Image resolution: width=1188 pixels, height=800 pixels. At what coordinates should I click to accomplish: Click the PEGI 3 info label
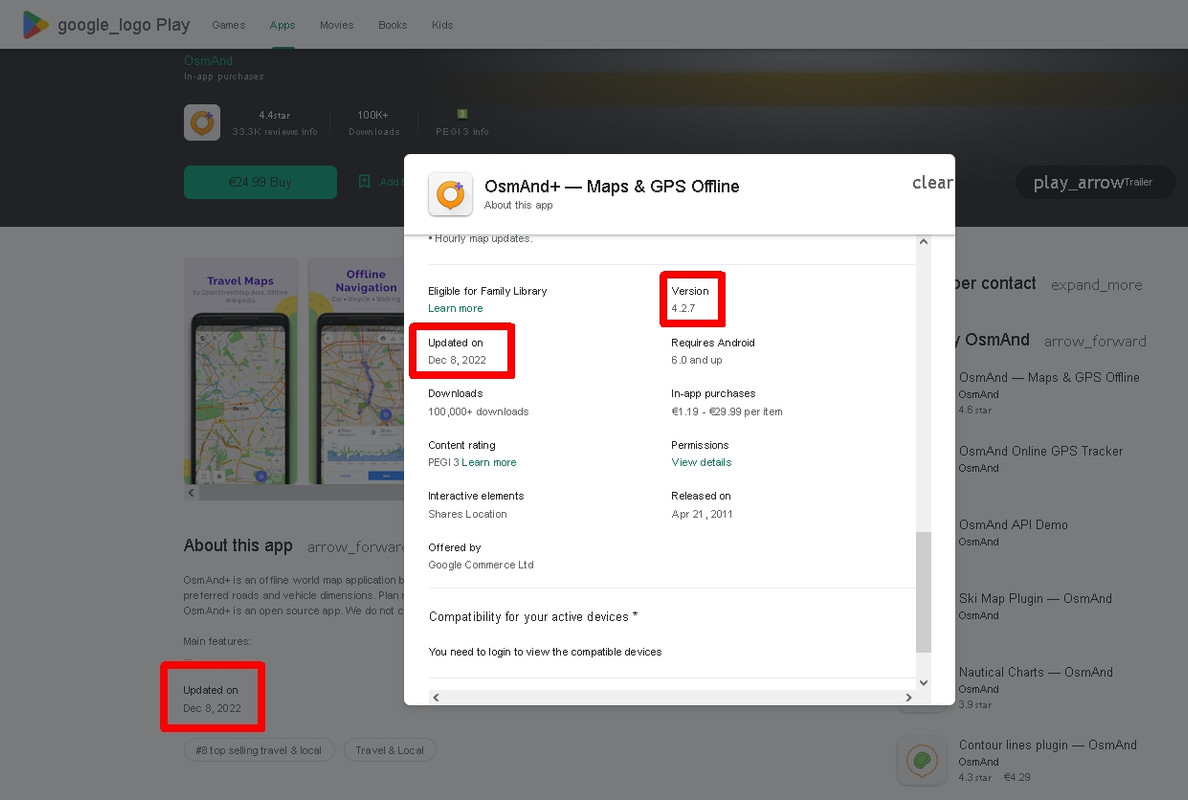click(x=461, y=131)
